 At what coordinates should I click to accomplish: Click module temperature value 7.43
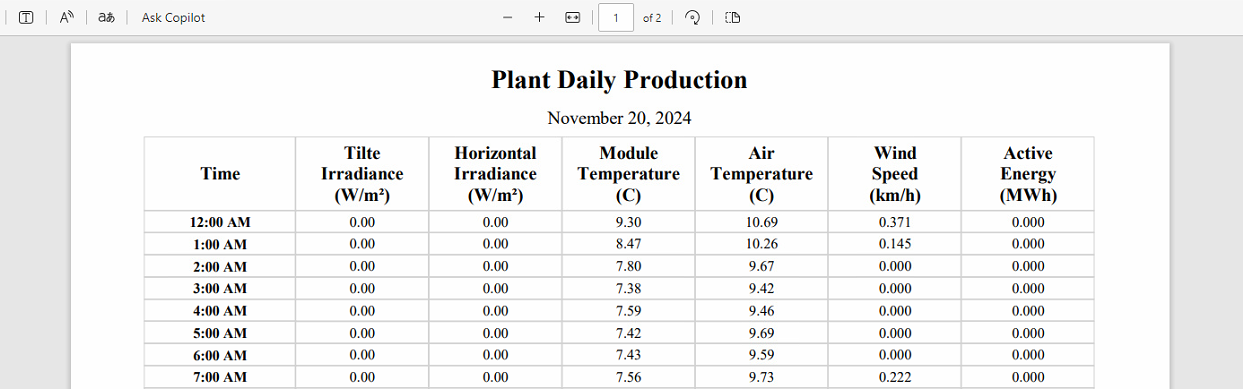tap(628, 355)
